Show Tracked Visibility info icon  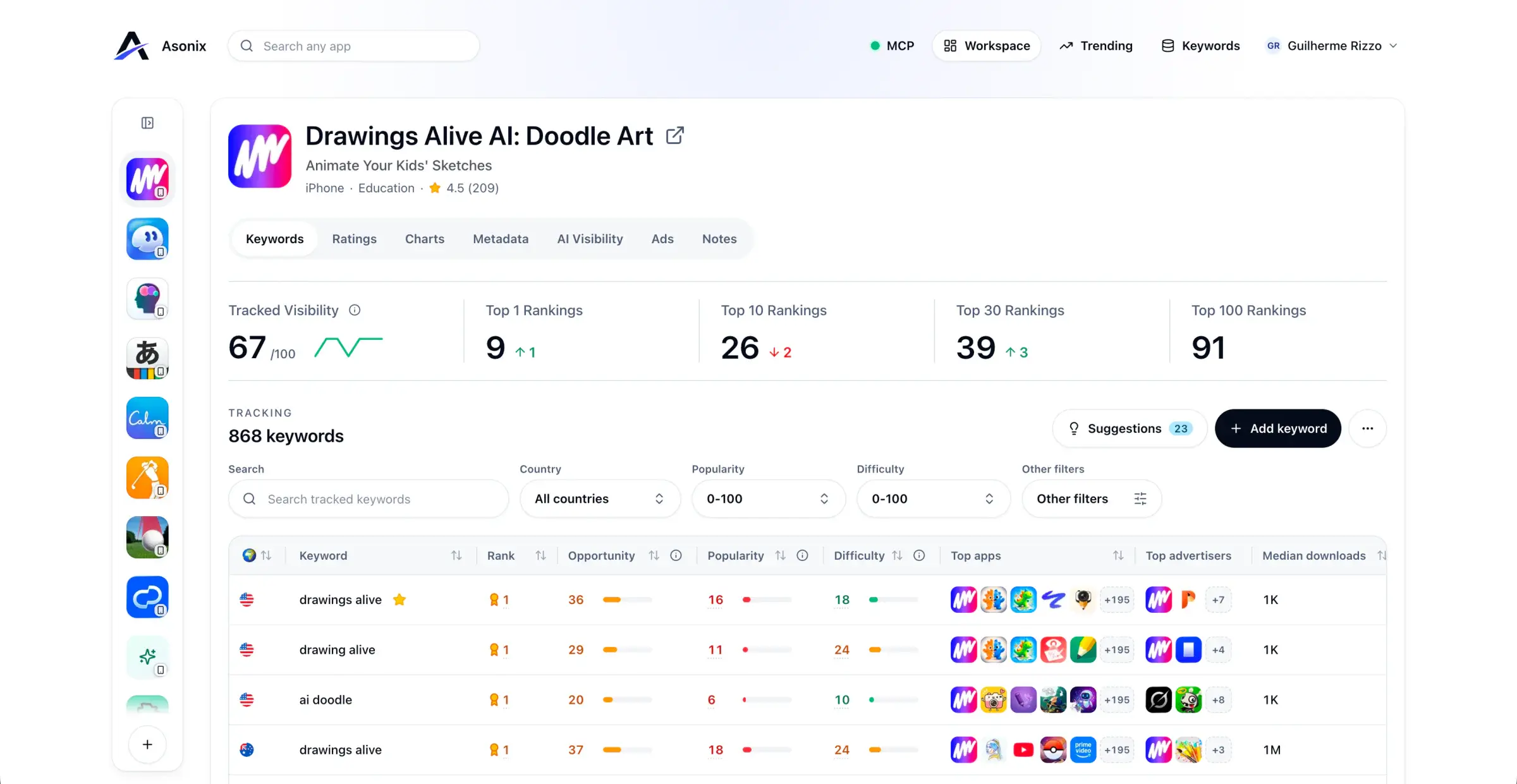[x=355, y=310]
